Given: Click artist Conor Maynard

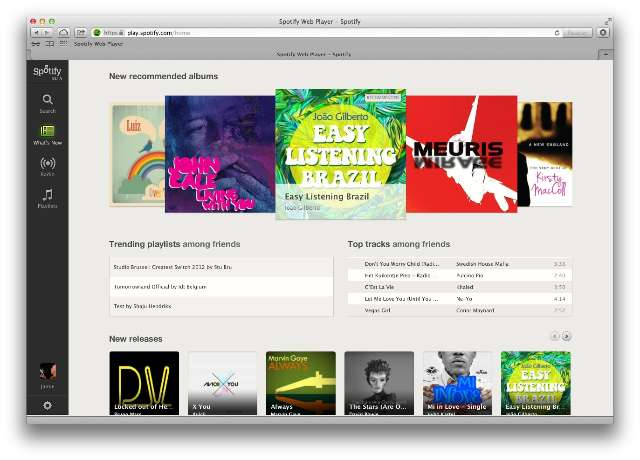Looking at the screenshot, I should coord(475,310).
